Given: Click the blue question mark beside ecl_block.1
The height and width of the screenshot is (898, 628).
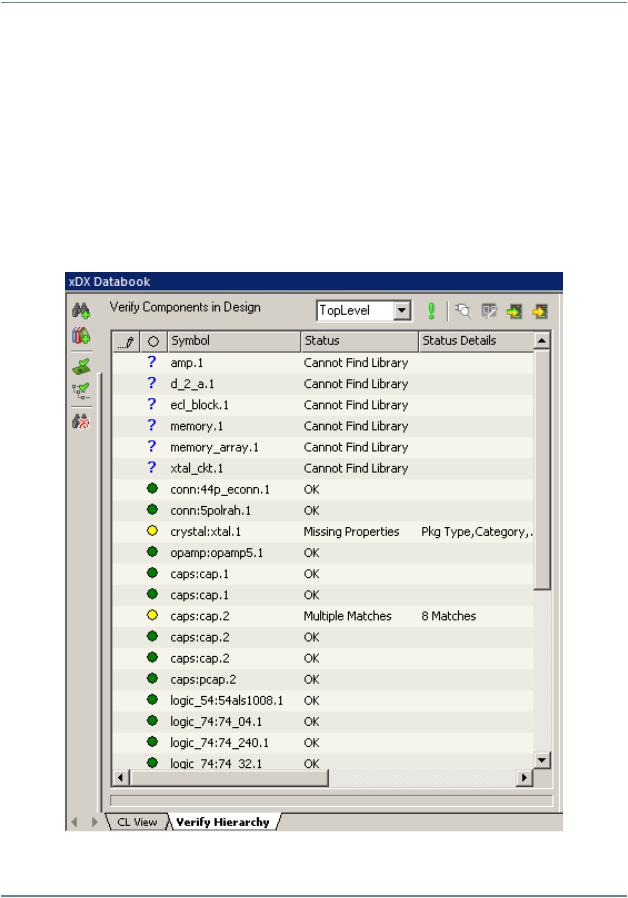Looking at the screenshot, I should coord(152,404).
